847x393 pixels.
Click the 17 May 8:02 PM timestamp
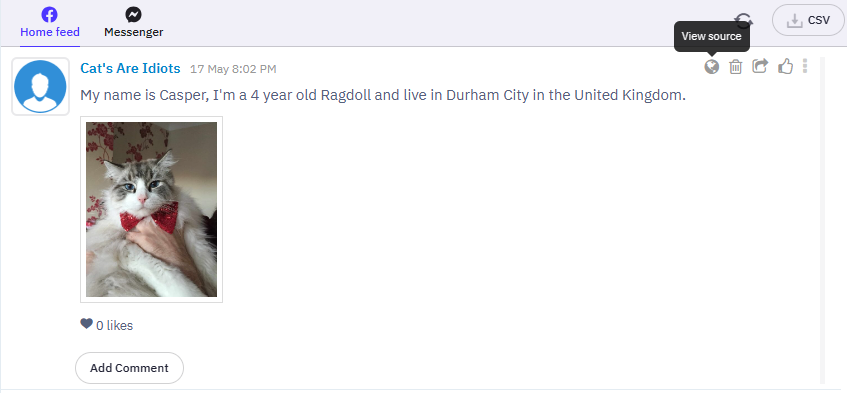[x=233, y=69]
